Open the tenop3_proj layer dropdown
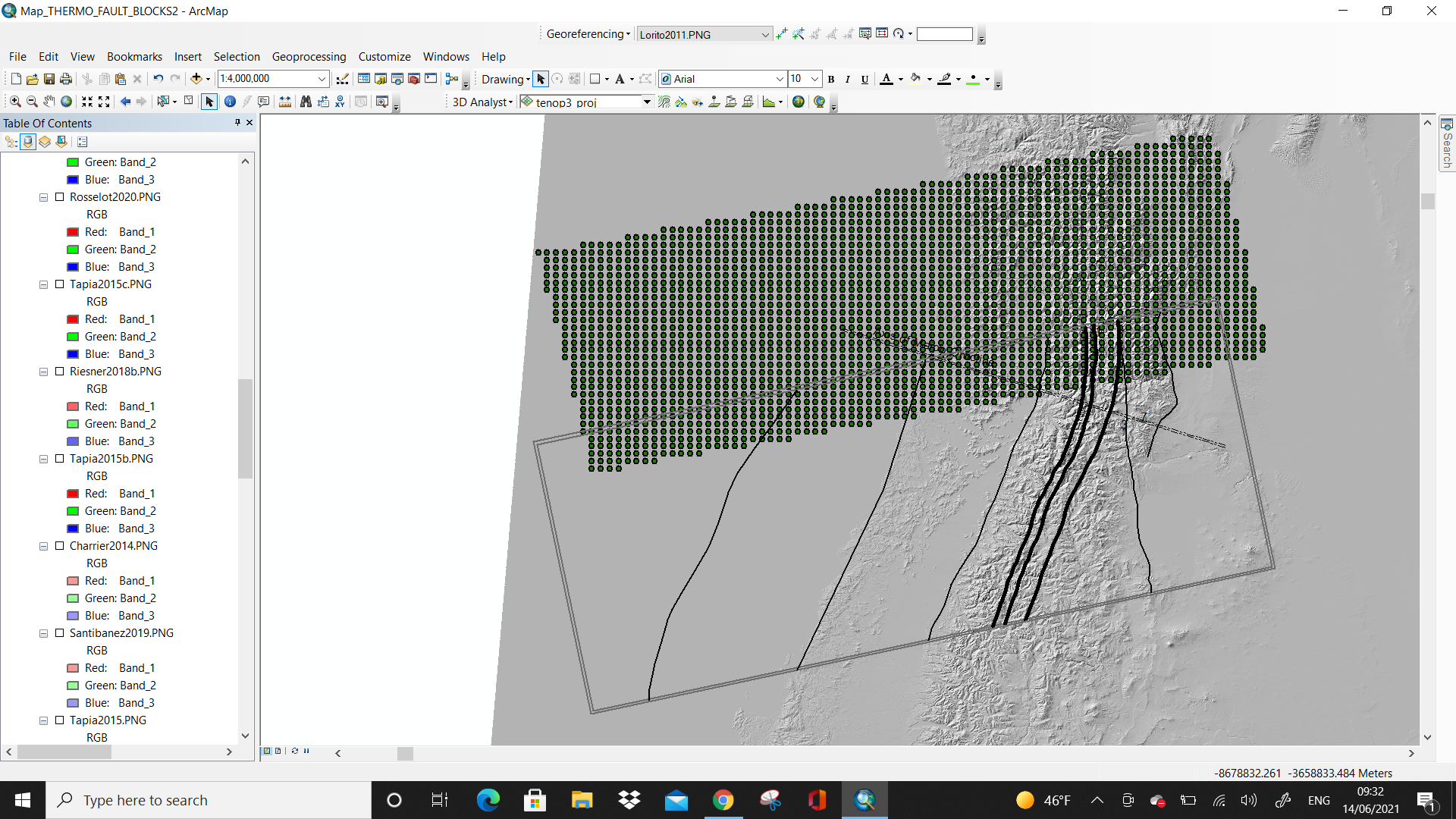The height and width of the screenshot is (819, 1456). pos(646,102)
